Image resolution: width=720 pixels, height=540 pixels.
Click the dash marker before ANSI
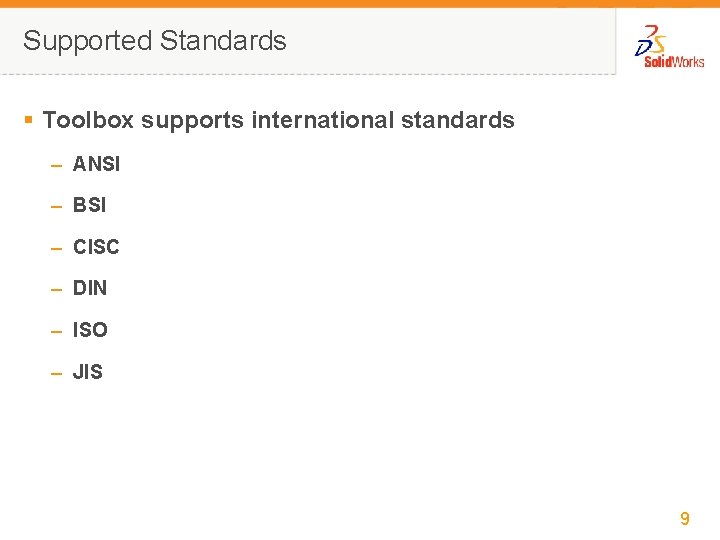coord(57,165)
